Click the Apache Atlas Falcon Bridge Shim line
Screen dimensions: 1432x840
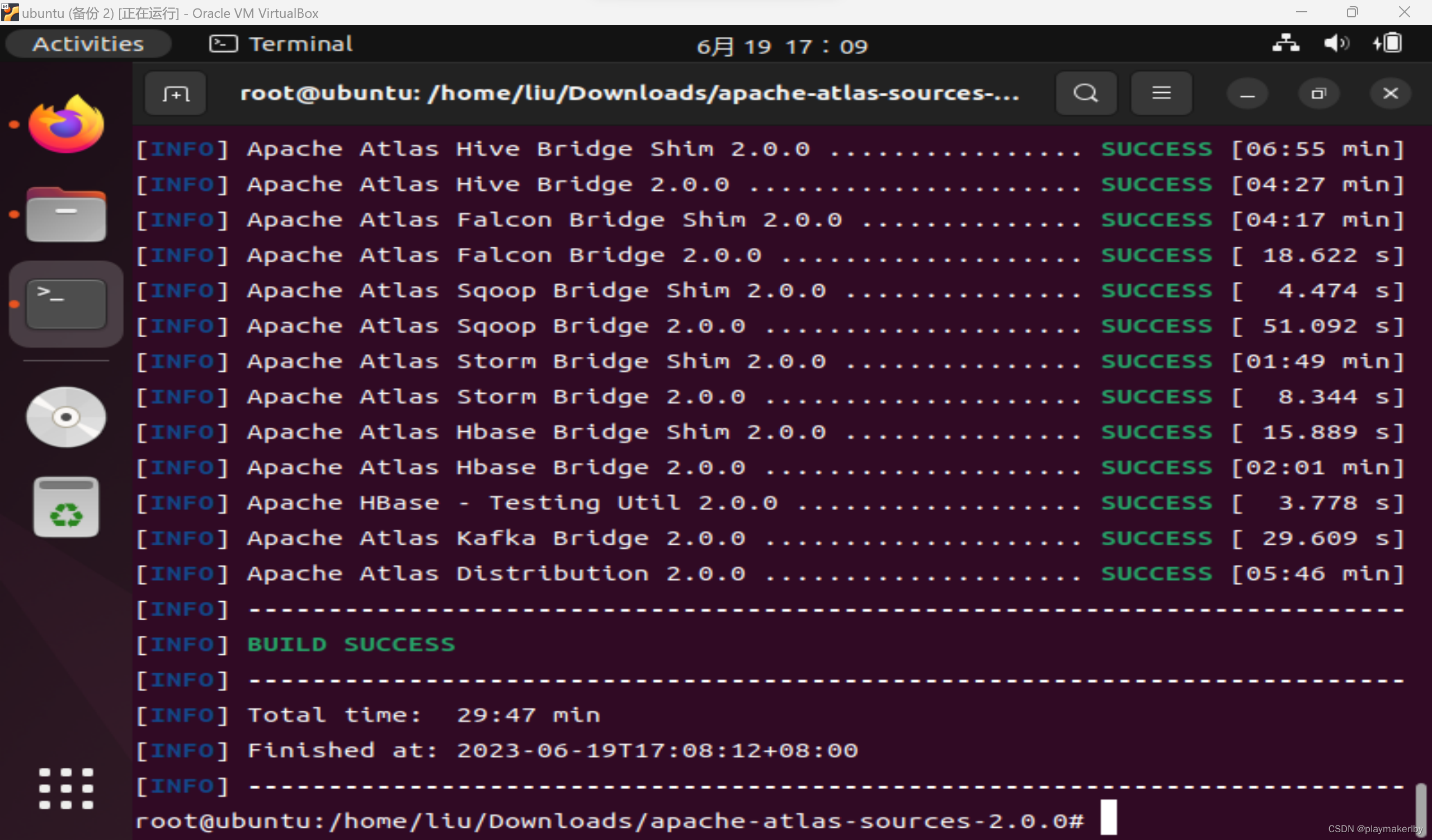[770, 220]
